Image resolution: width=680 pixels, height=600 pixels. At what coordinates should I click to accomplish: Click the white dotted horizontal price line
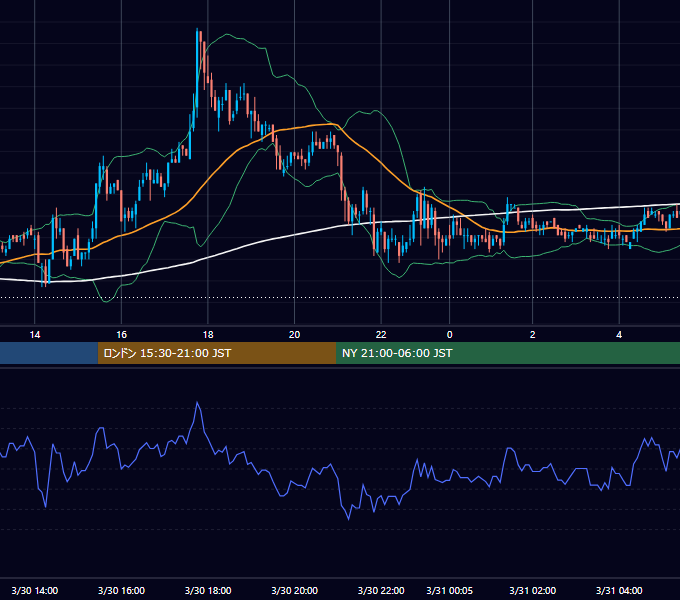(x=340, y=297)
